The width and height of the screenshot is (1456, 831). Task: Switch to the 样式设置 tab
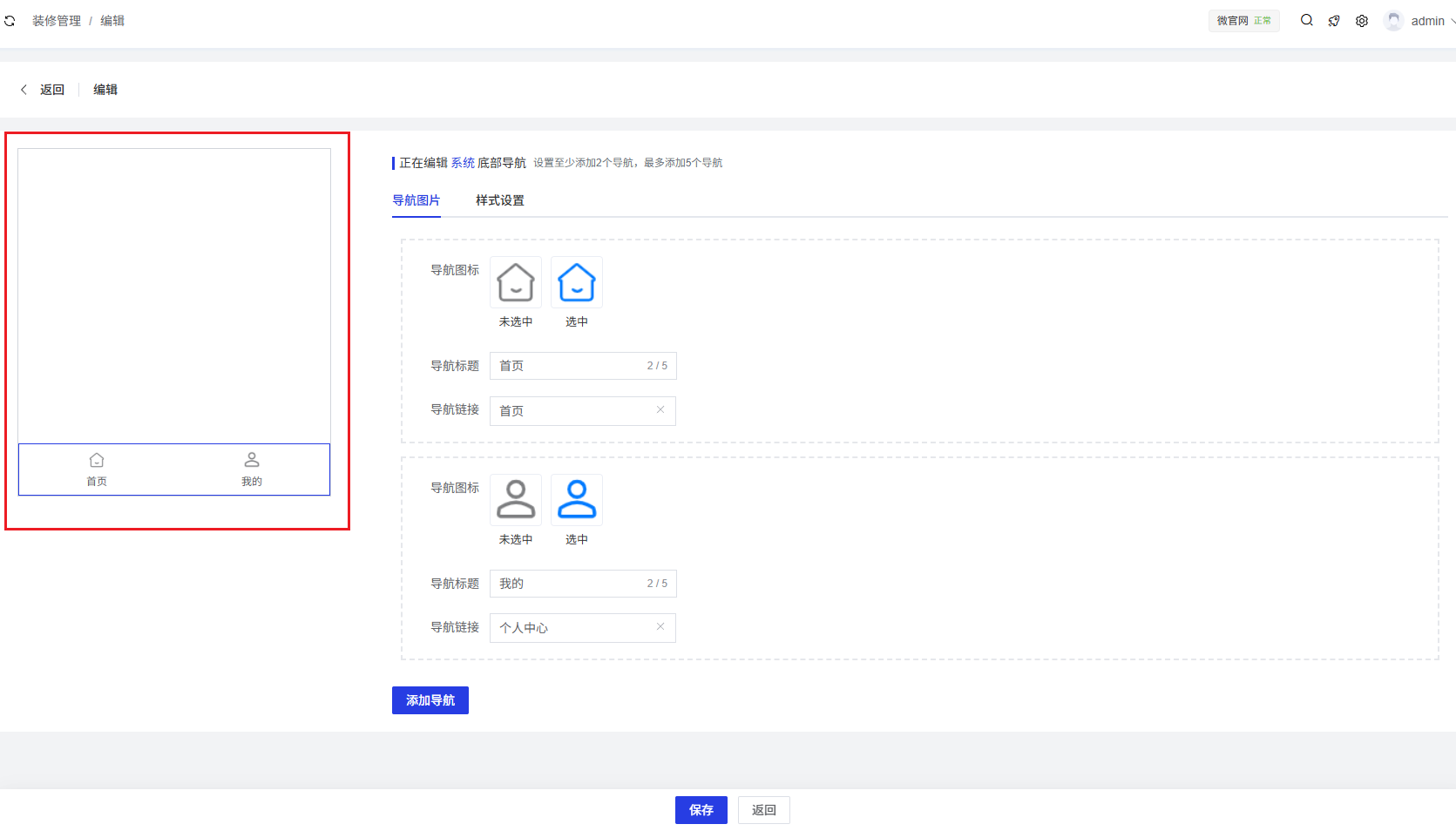[499, 200]
